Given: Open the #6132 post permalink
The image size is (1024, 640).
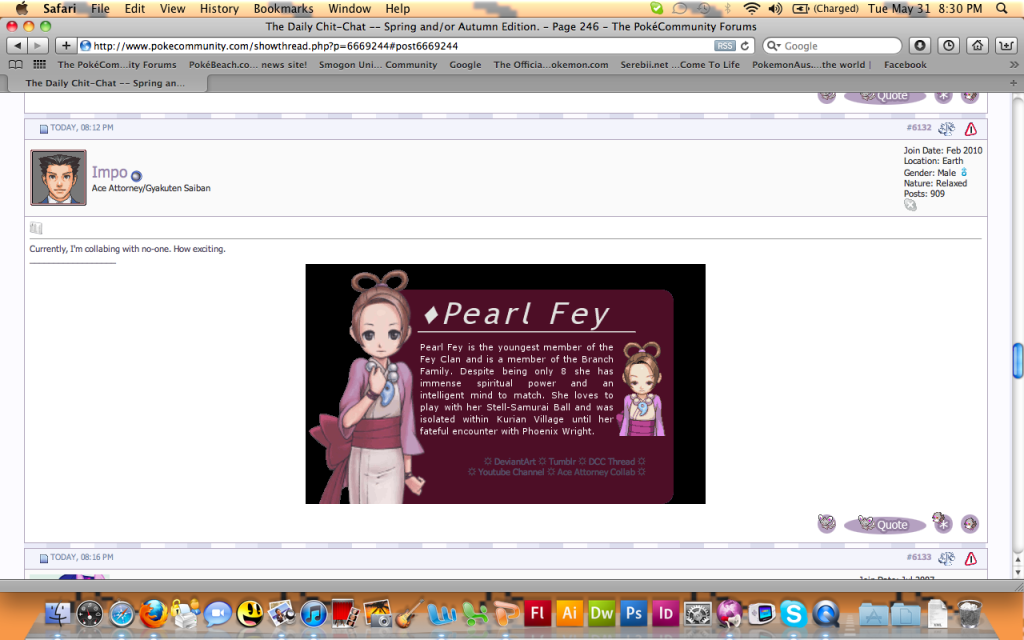Looking at the screenshot, I should coord(919,127).
